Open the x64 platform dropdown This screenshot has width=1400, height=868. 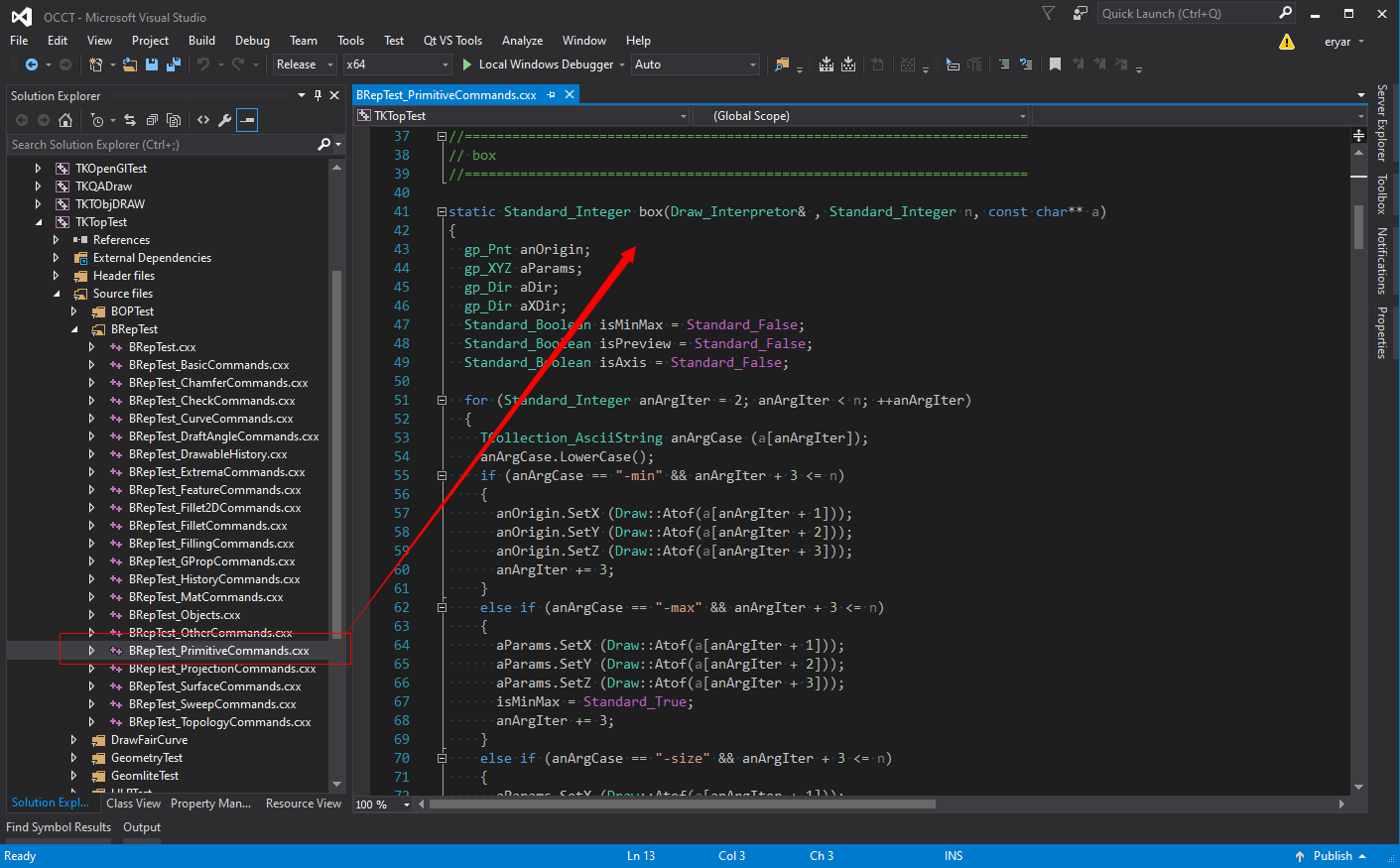click(x=397, y=64)
